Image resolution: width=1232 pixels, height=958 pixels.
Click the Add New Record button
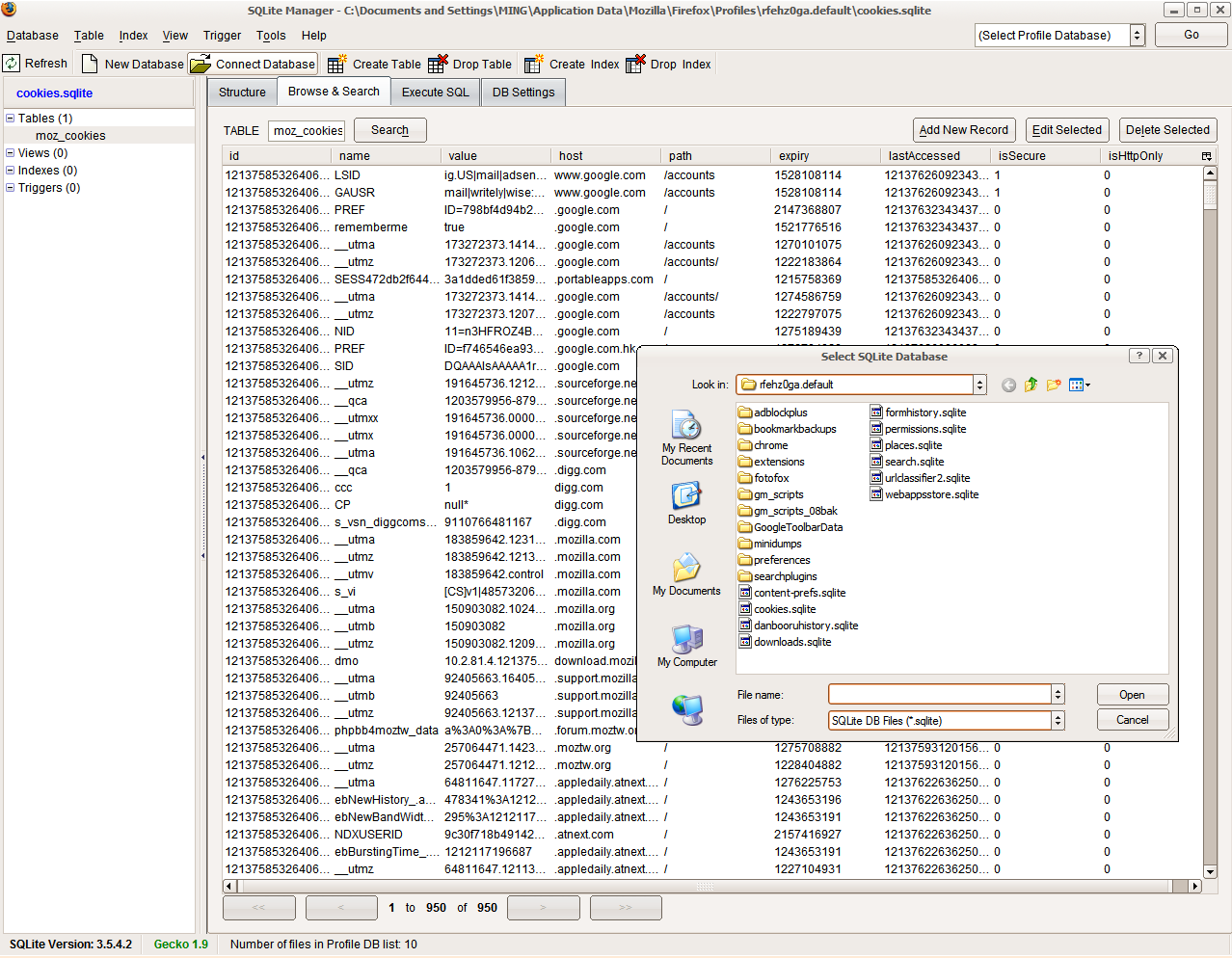click(x=963, y=130)
